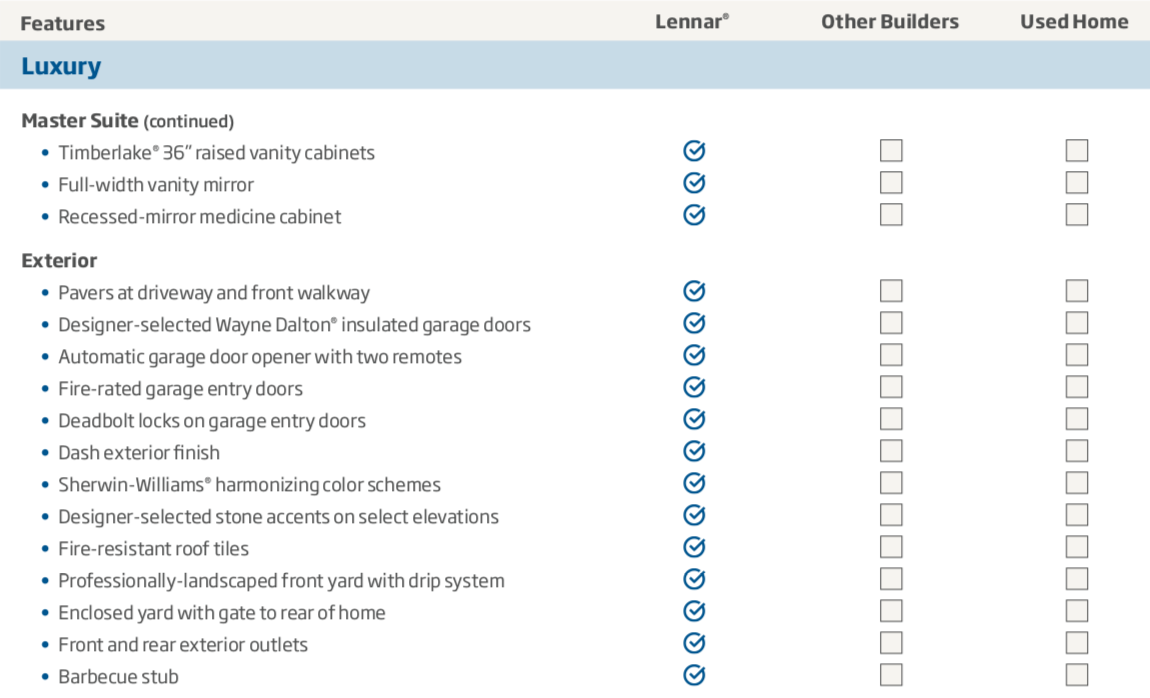Select the Other Builders column header
The image size is (1150, 698).
click(x=890, y=21)
